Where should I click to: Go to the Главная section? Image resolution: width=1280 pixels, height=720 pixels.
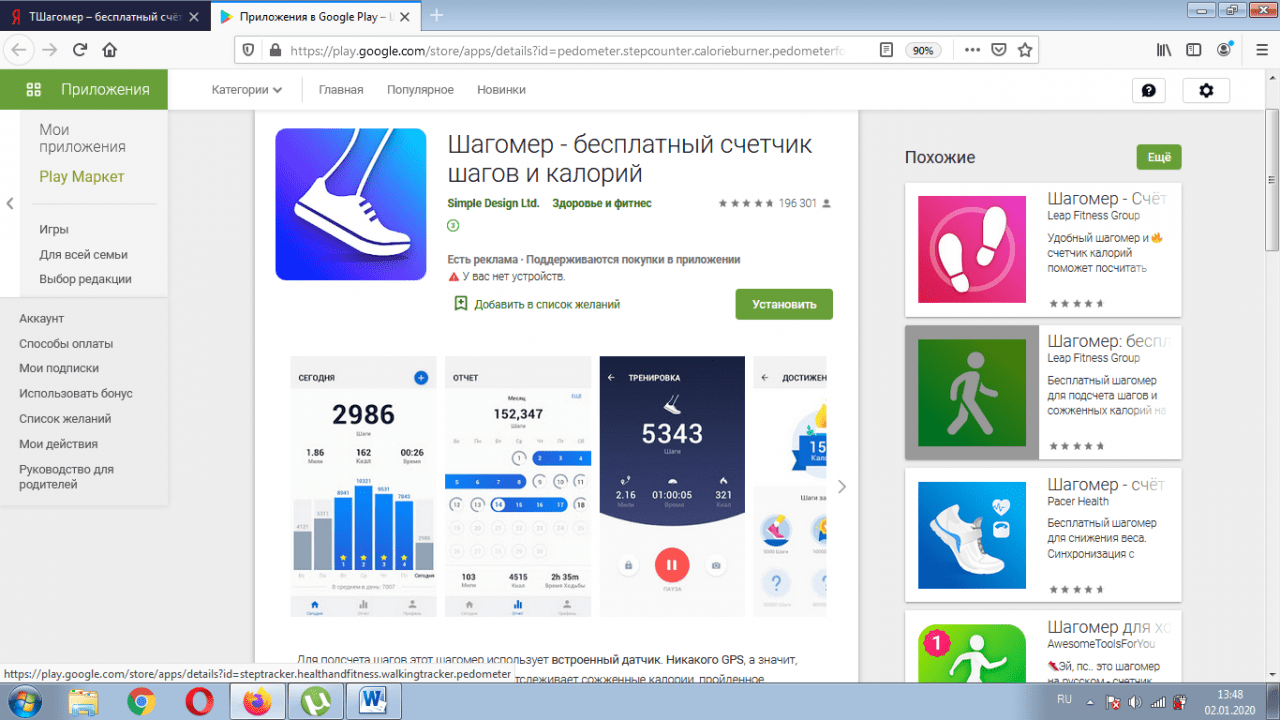[341, 90]
